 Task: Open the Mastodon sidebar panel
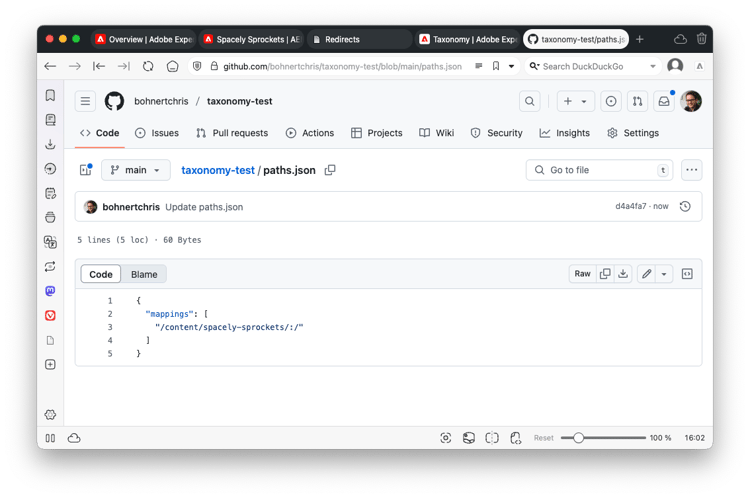point(50,291)
